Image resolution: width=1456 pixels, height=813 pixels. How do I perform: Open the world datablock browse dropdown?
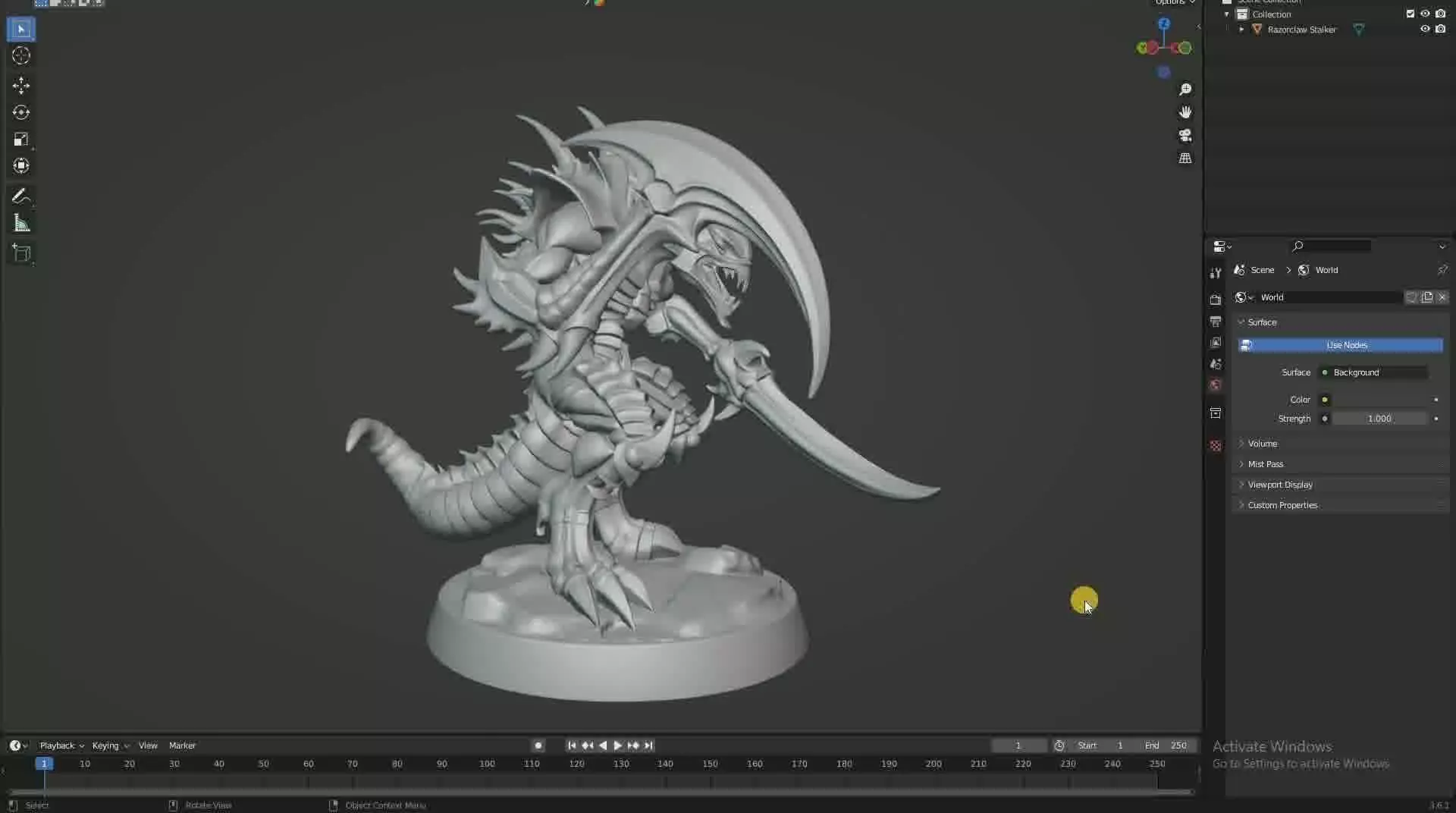(1244, 297)
